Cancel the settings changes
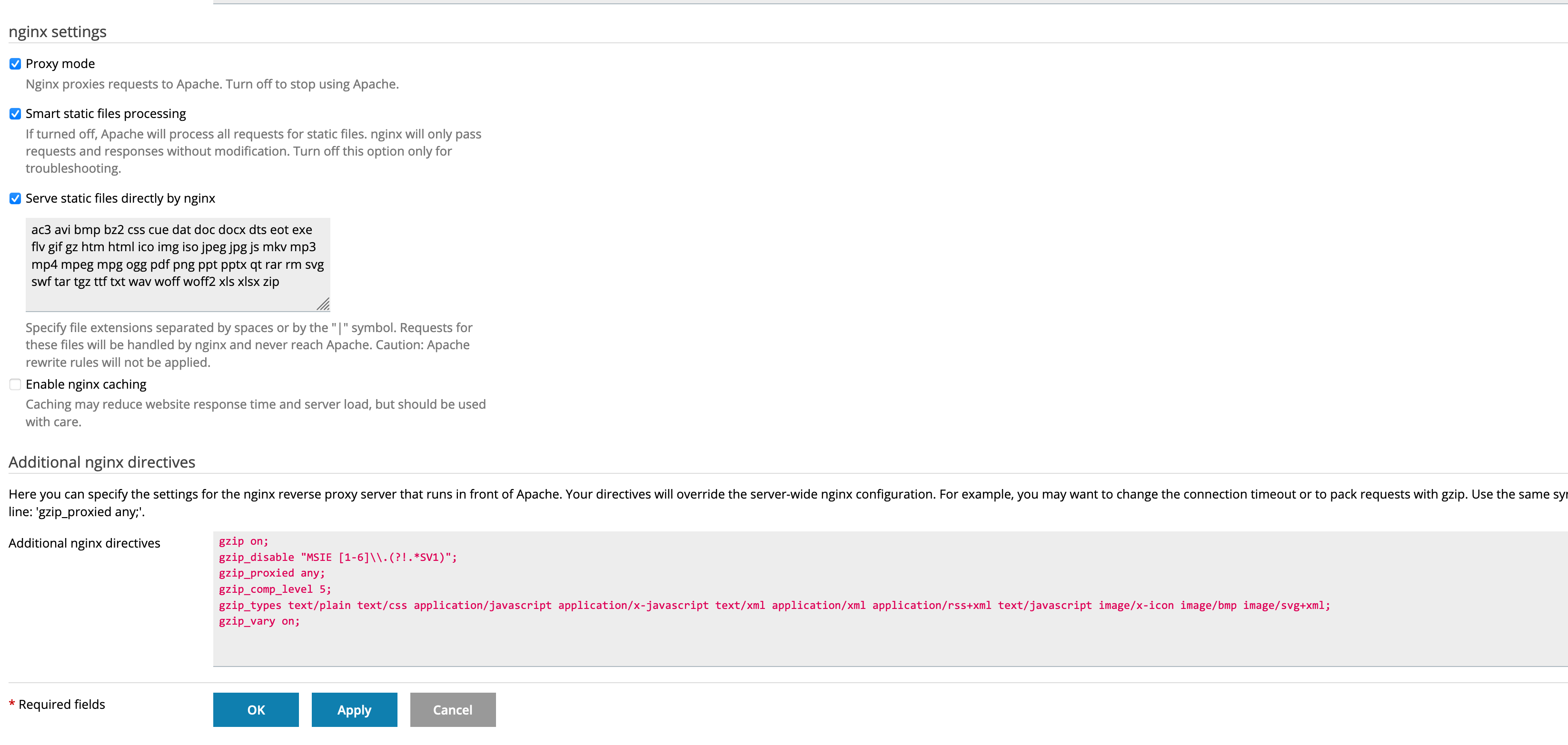This screenshot has height=745, width=1568. coord(453,710)
